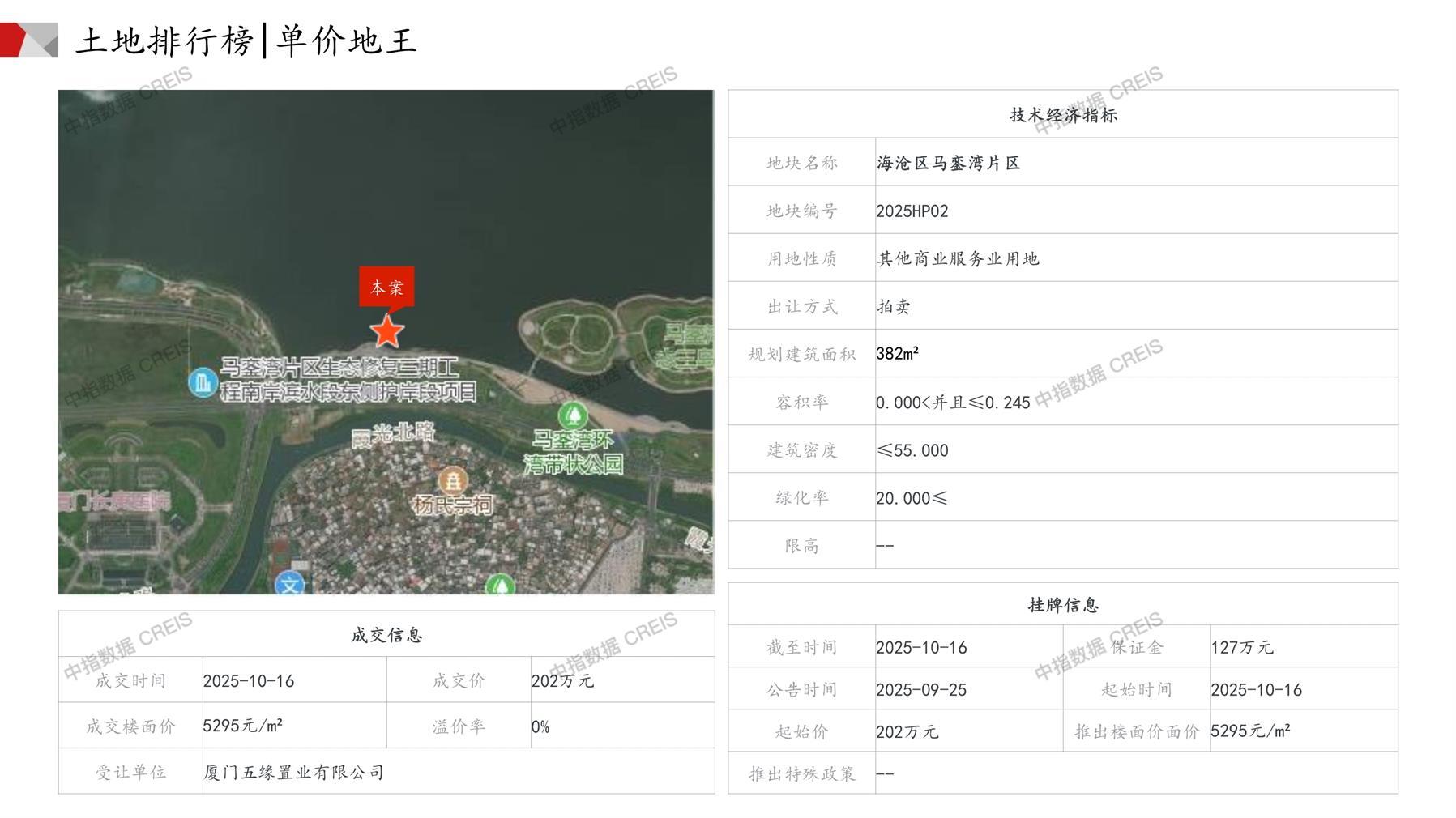The width and height of the screenshot is (1456, 818).
Task: Click the blue building icon beside 马銮湾片区生态修复
Action: [202, 382]
